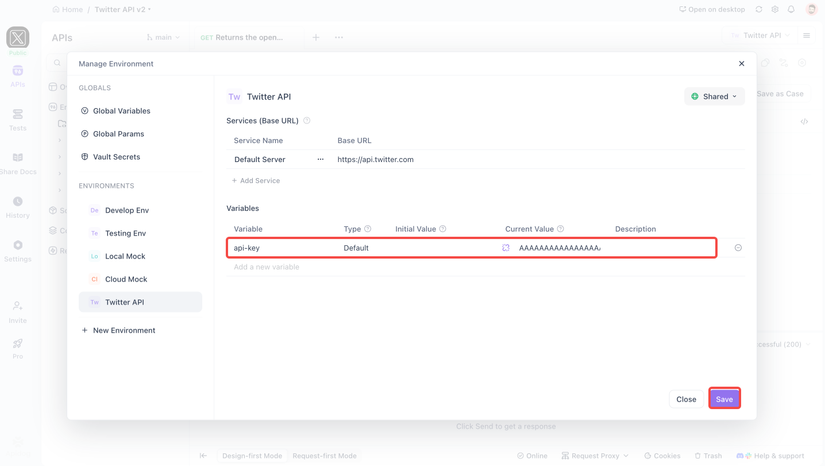Select the Twitter API environment

pos(140,302)
